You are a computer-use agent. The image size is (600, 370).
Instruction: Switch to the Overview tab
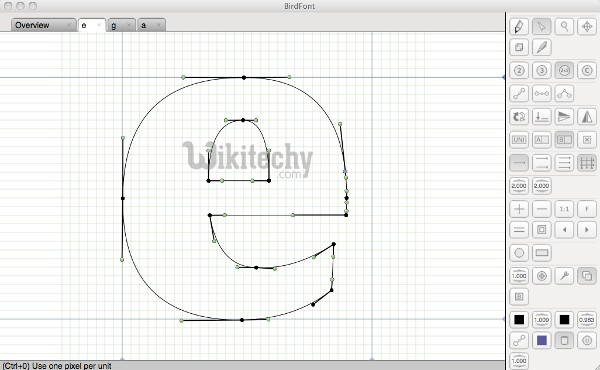(x=43, y=25)
